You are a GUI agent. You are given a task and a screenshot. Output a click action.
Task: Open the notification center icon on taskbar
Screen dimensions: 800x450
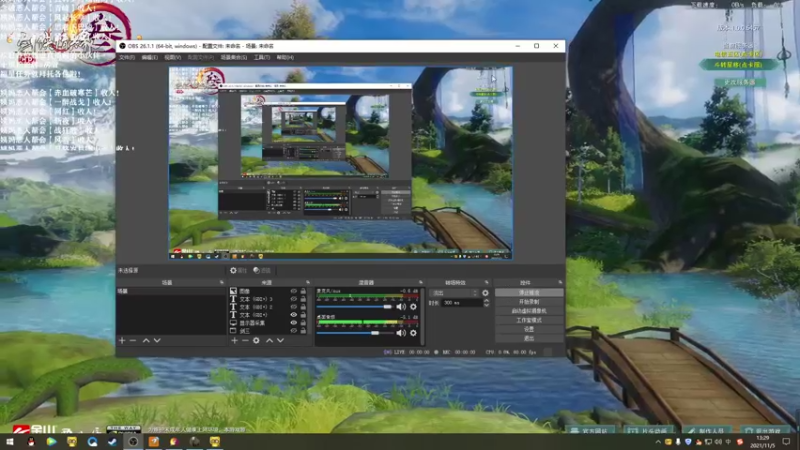[786, 441]
